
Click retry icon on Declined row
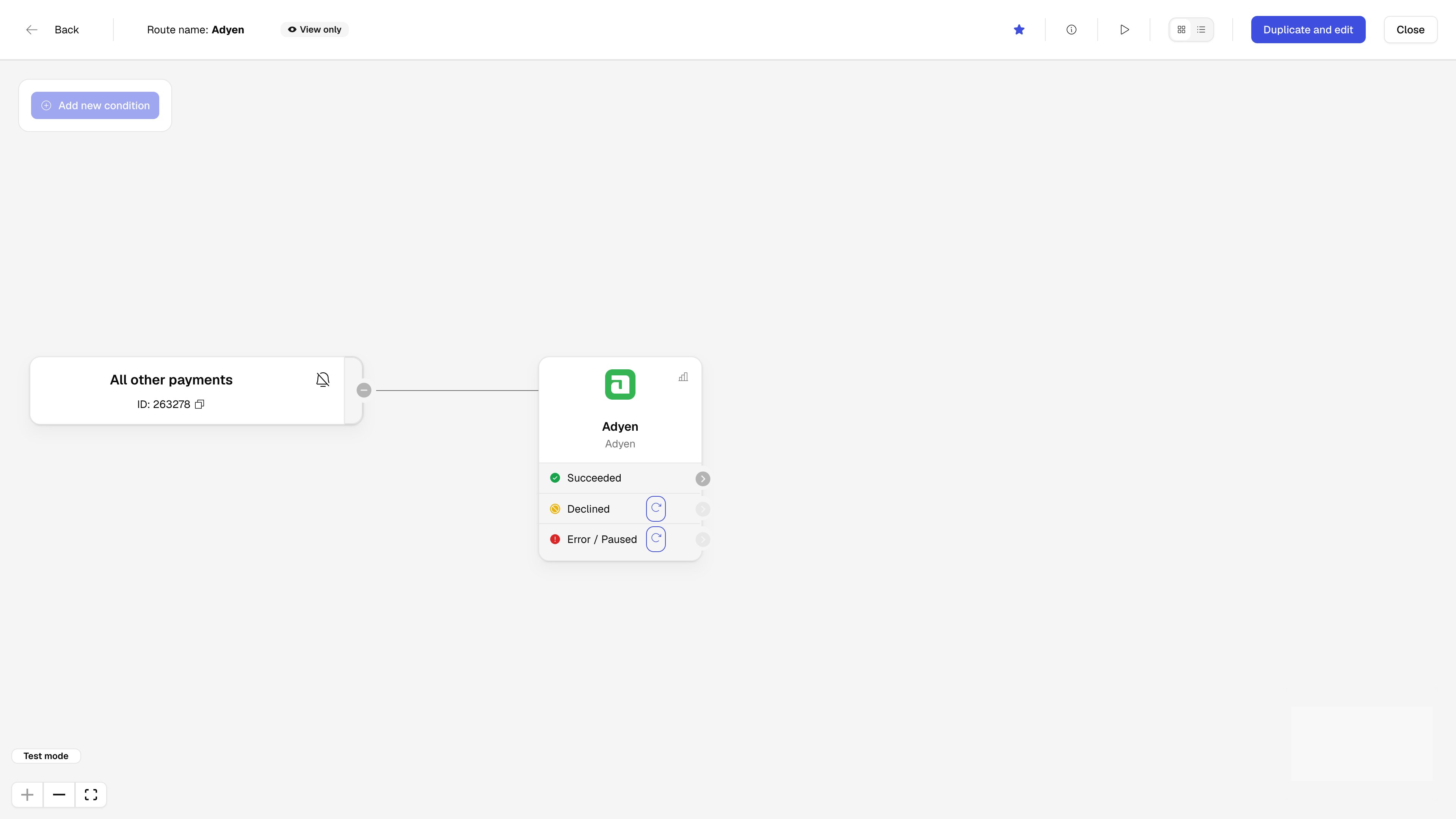click(x=656, y=509)
